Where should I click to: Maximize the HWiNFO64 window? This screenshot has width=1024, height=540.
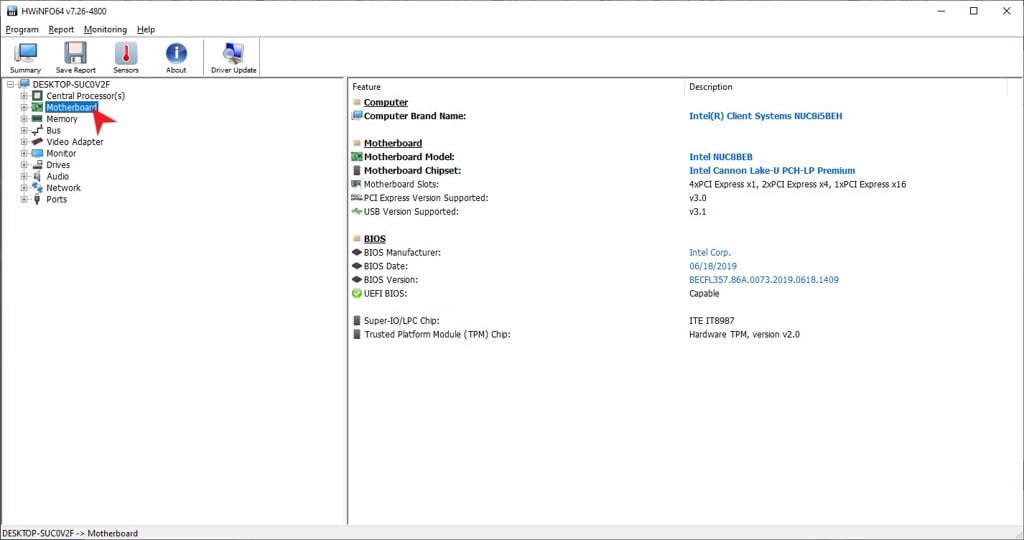(973, 11)
